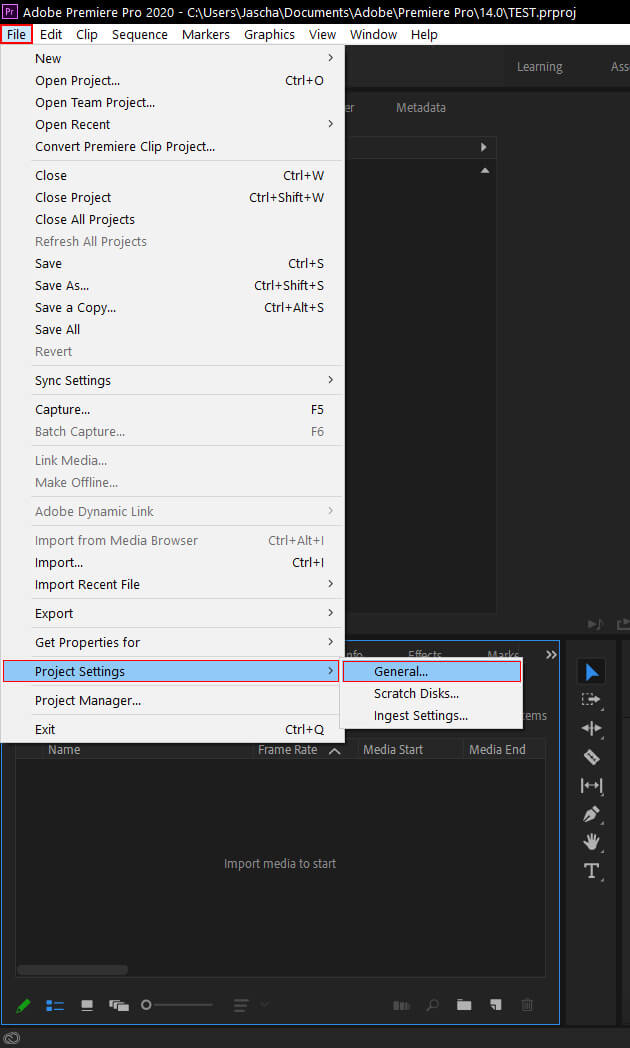Open the Graphics menu
Screen dimensions: 630x1048
pyautogui.click(x=269, y=34)
